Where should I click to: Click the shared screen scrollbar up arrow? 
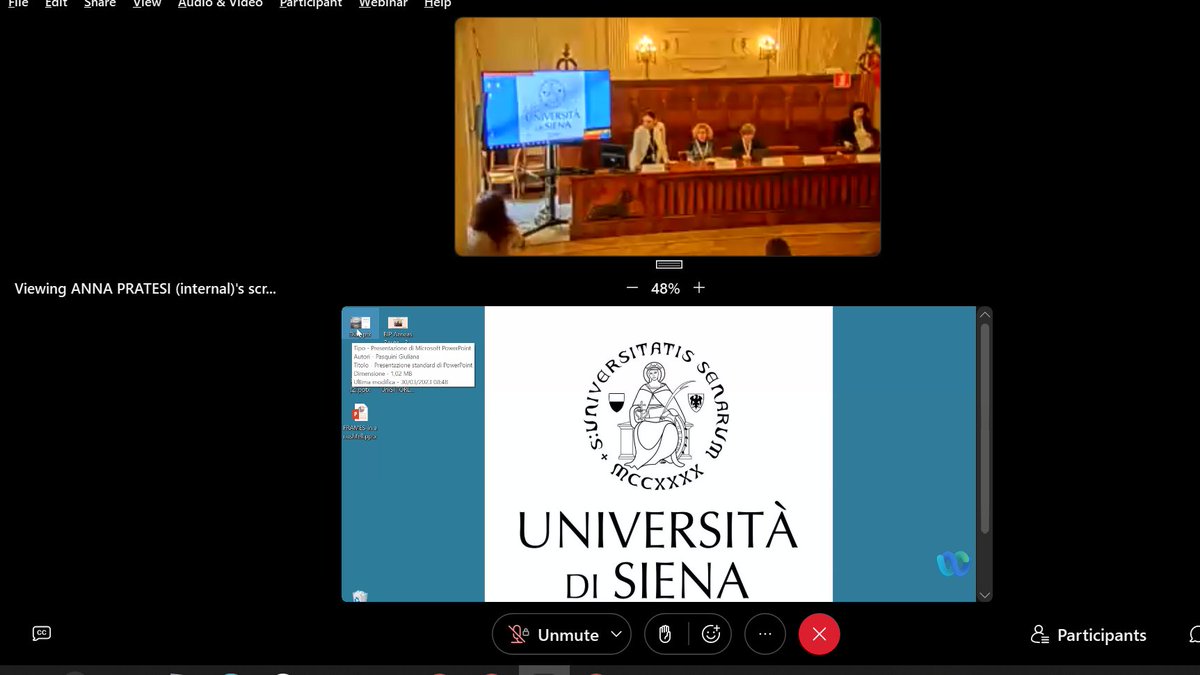[985, 314]
